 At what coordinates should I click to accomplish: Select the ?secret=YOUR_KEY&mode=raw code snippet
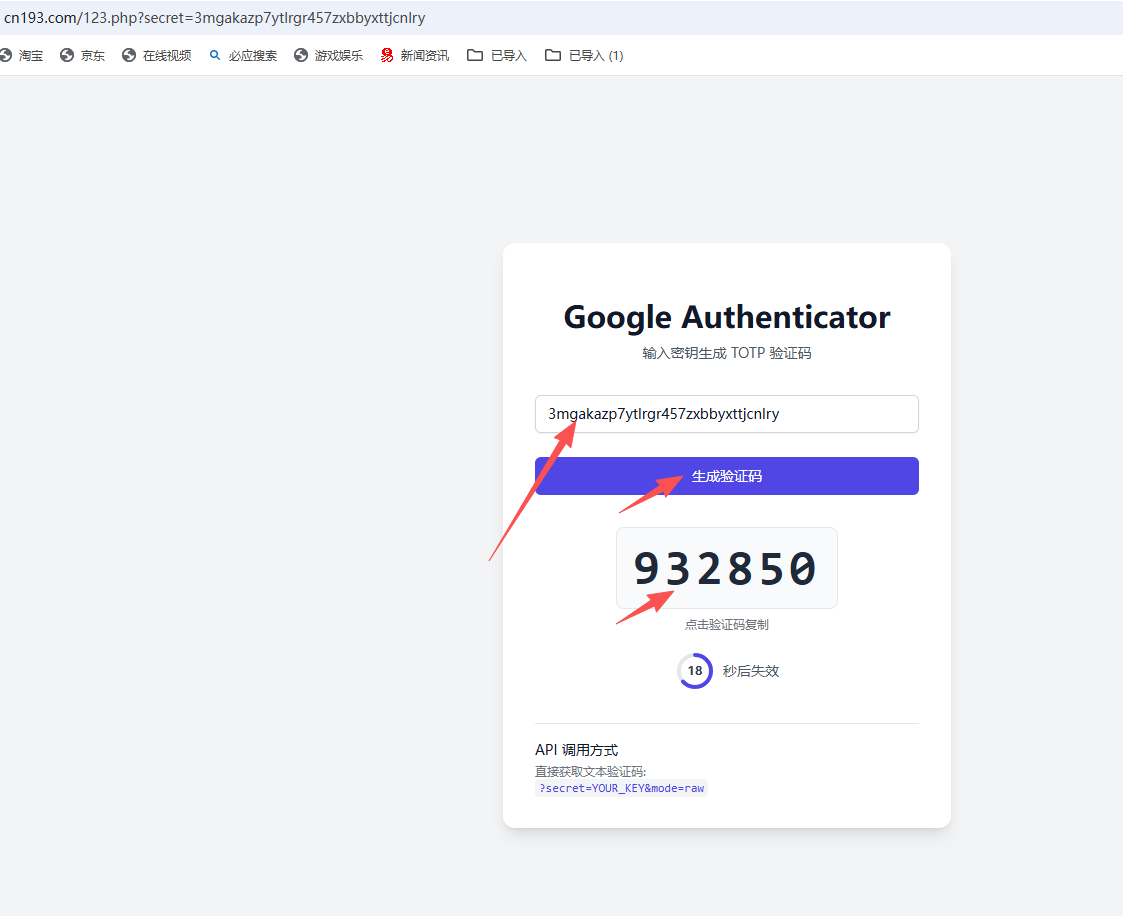click(621, 788)
